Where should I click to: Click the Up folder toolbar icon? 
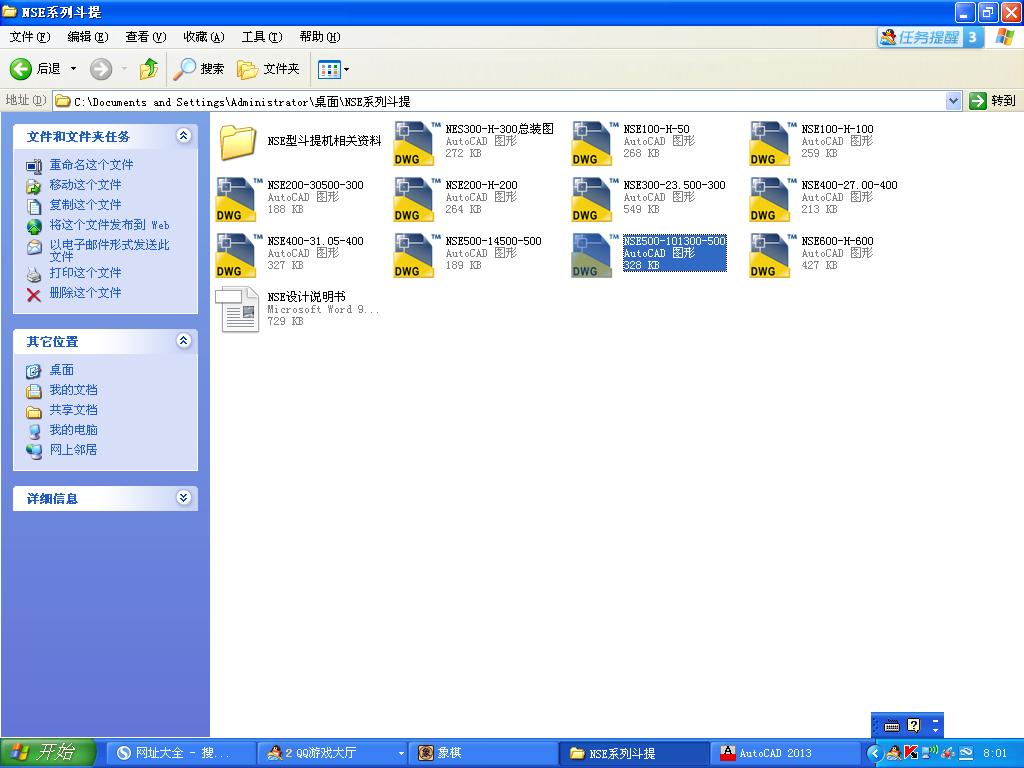tap(148, 69)
